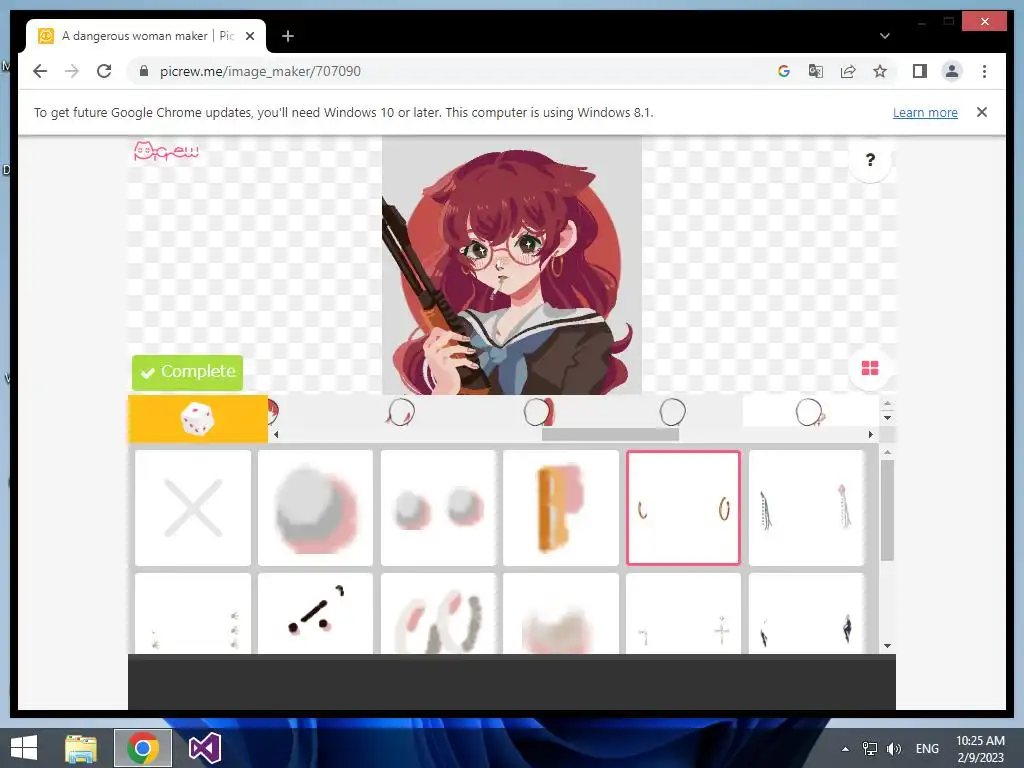Click the ENG language indicator
1024x768 pixels.
pyautogui.click(x=927, y=749)
